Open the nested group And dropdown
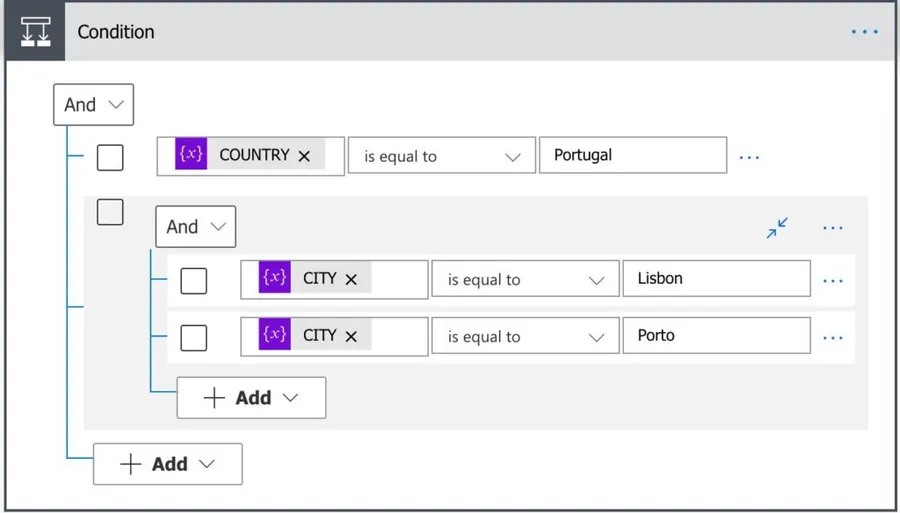Viewport: 900px width, 513px height. click(195, 227)
